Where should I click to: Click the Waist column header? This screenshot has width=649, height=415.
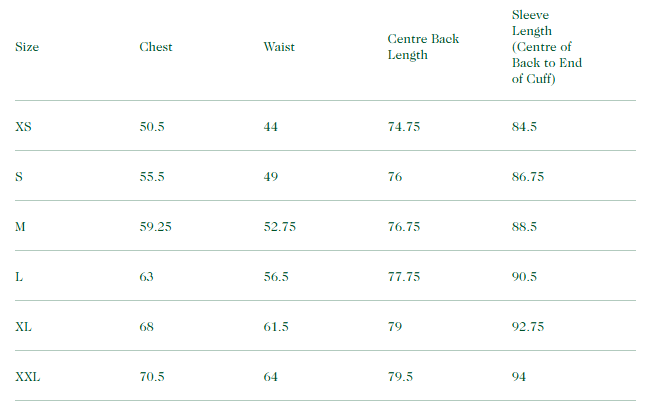[x=279, y=47]
